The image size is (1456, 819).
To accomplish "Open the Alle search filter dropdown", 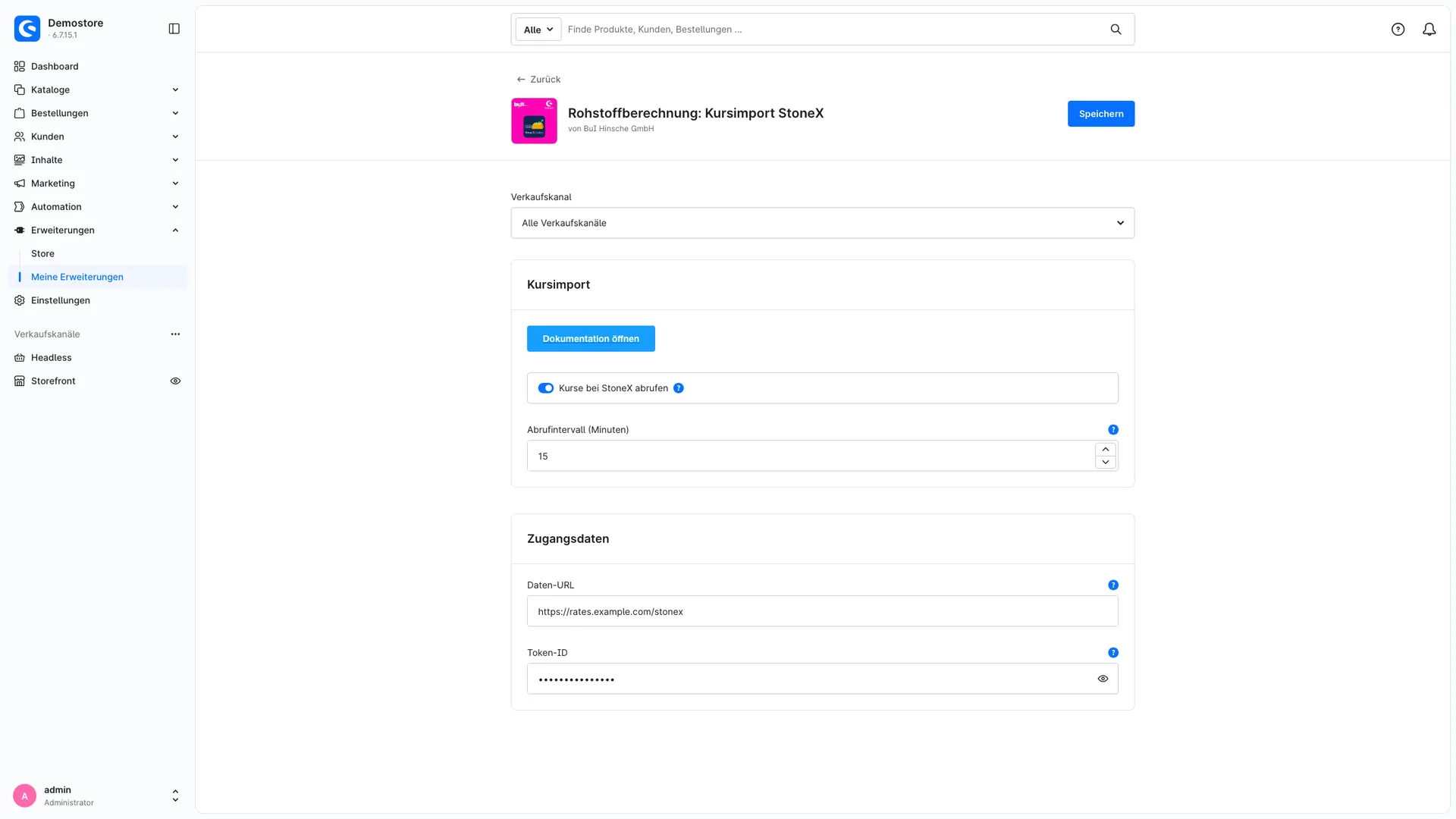I will 538,30.
